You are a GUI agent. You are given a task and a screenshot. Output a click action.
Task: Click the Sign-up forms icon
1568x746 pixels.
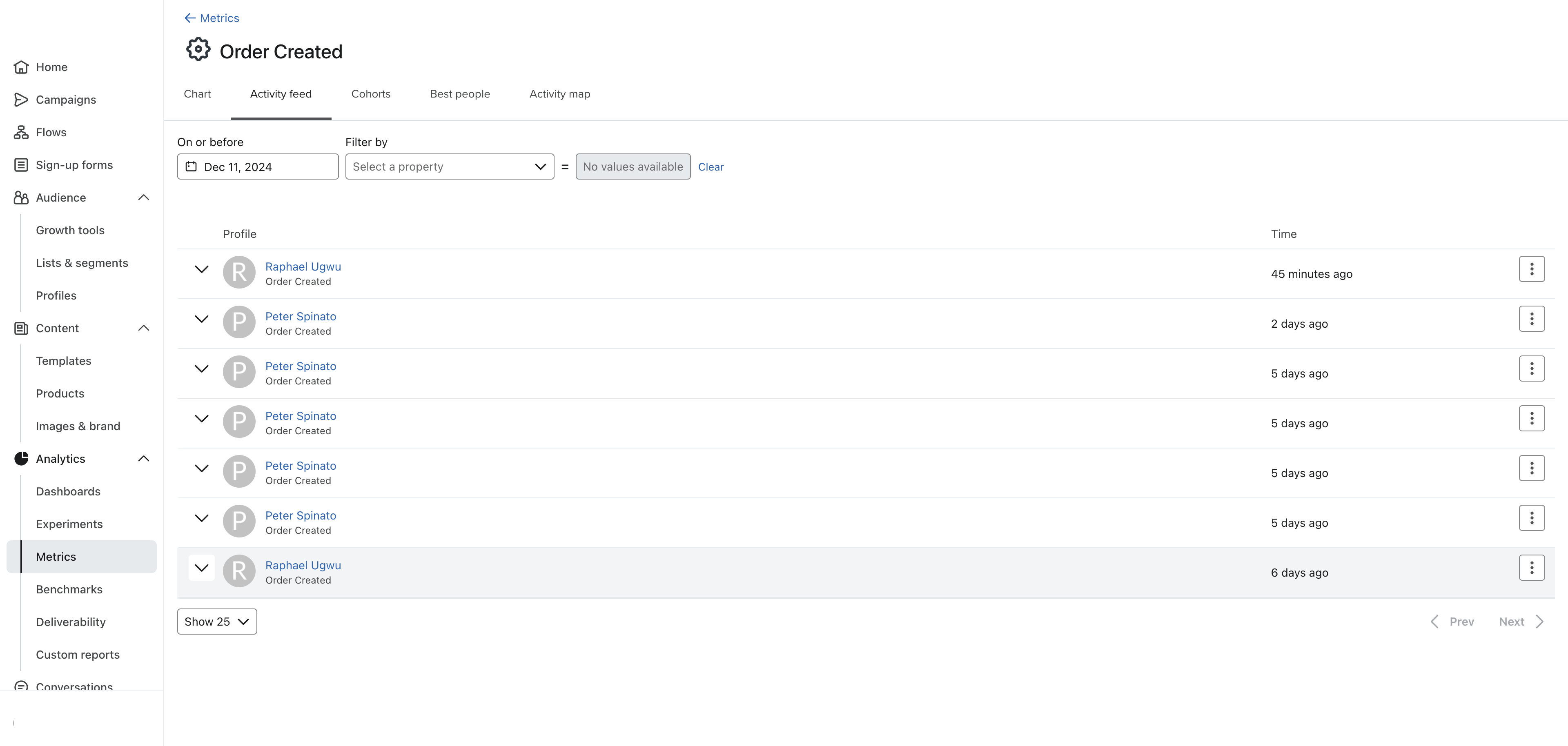point(21,164)
